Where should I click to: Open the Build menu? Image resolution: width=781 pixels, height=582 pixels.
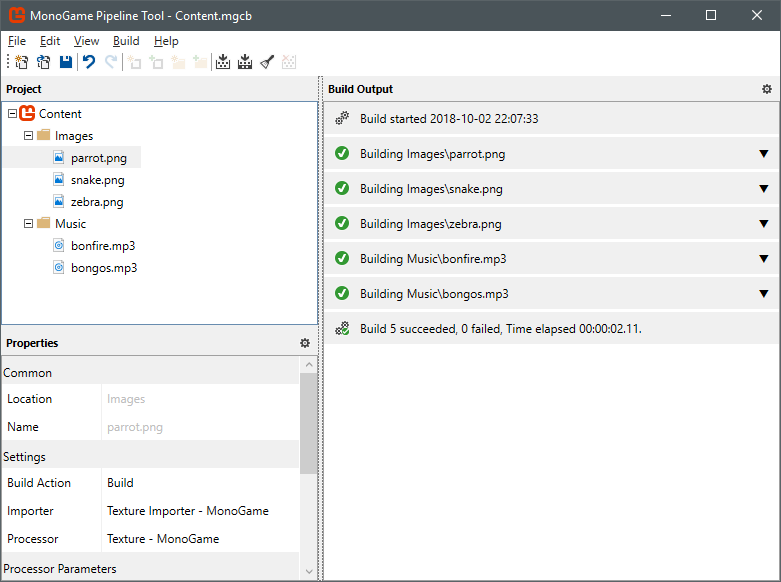coord(126,41)
